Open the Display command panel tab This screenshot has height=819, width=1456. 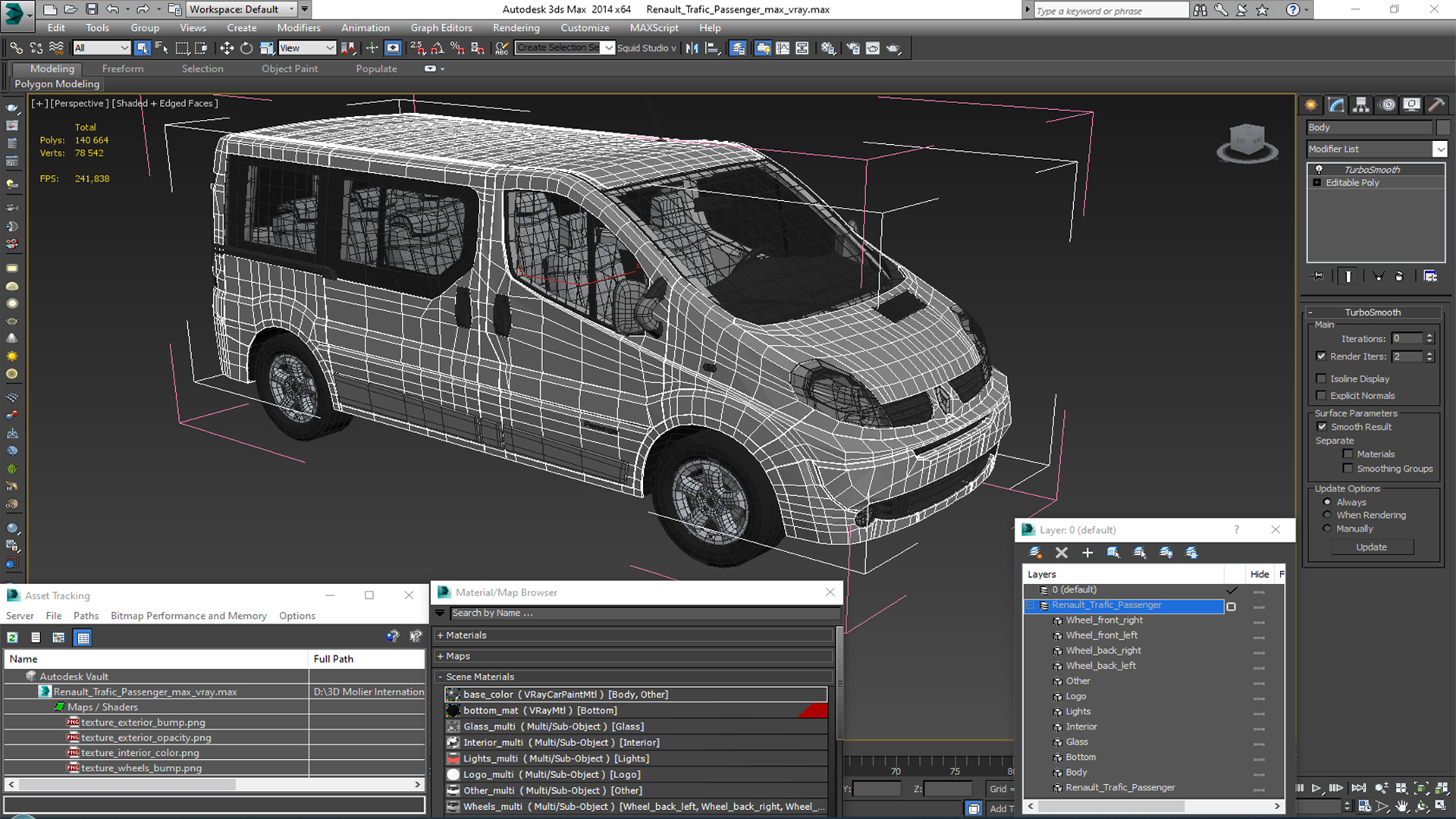coord(1411,105)
